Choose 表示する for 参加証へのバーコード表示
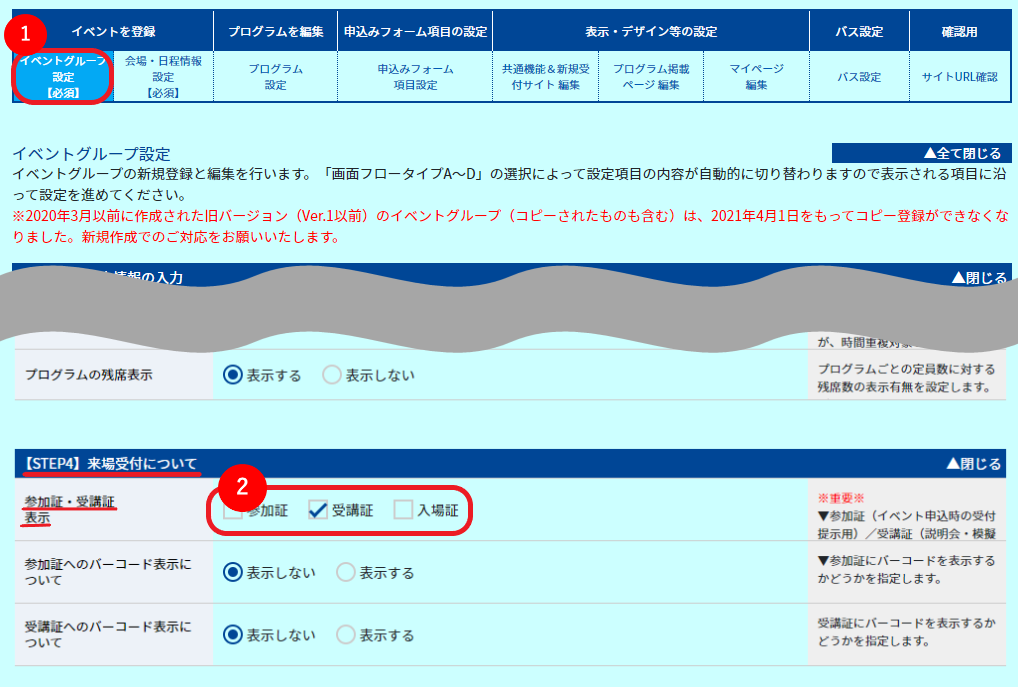Viewport: 1018px width, 687px height. (346, 572)
